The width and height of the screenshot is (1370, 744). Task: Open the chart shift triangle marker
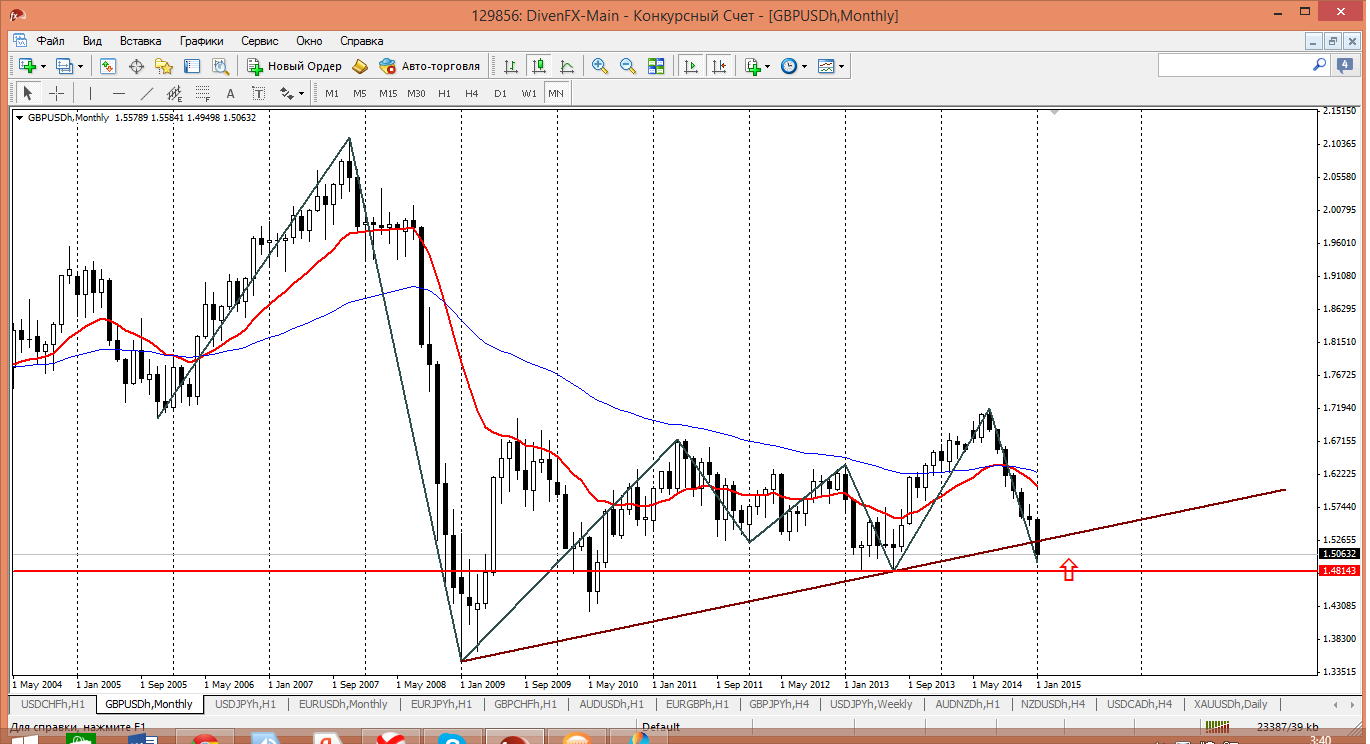pyautogui.click(x=1055, y=114)
